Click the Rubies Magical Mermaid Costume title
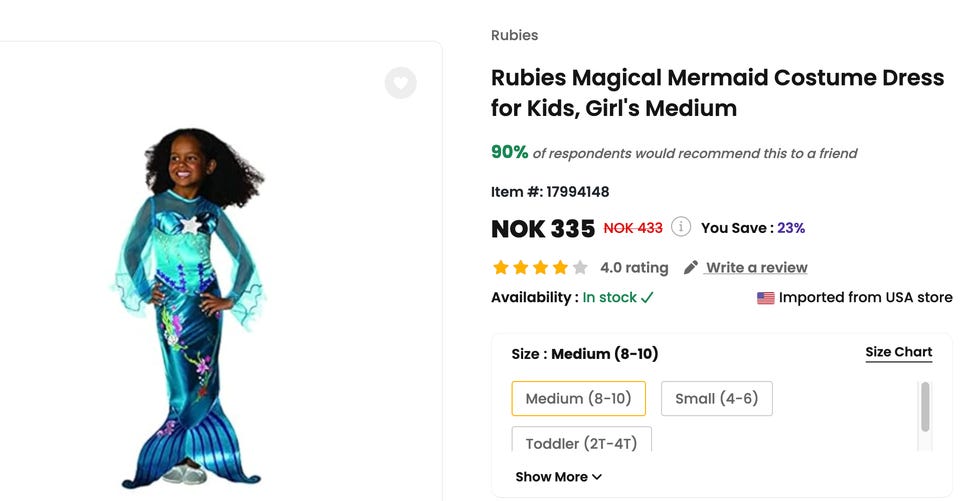 click(717, 92)
